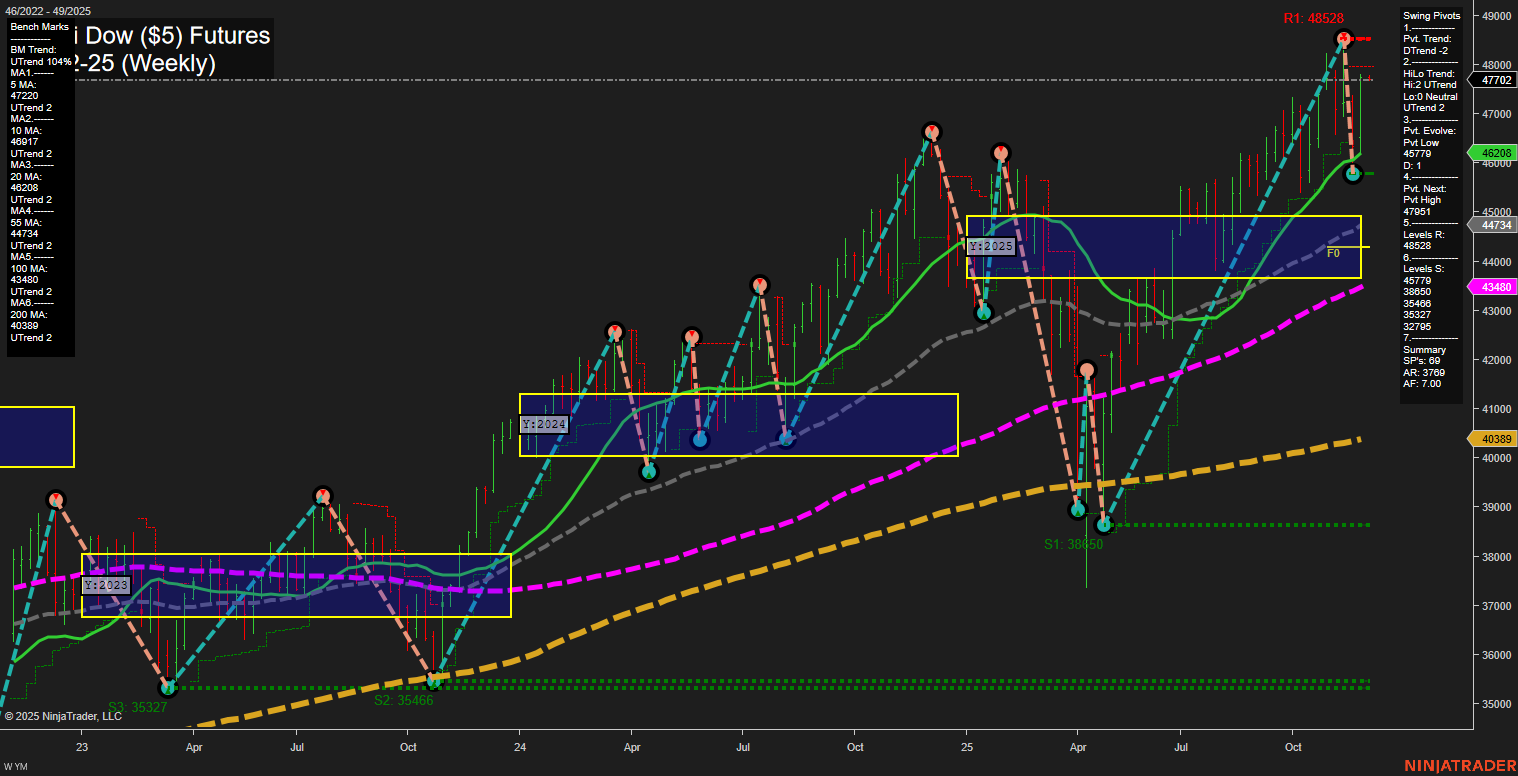Click the Pvt. Evolve entry in Swing Pivots
1518x776 pixels.
coord(1430,131)
